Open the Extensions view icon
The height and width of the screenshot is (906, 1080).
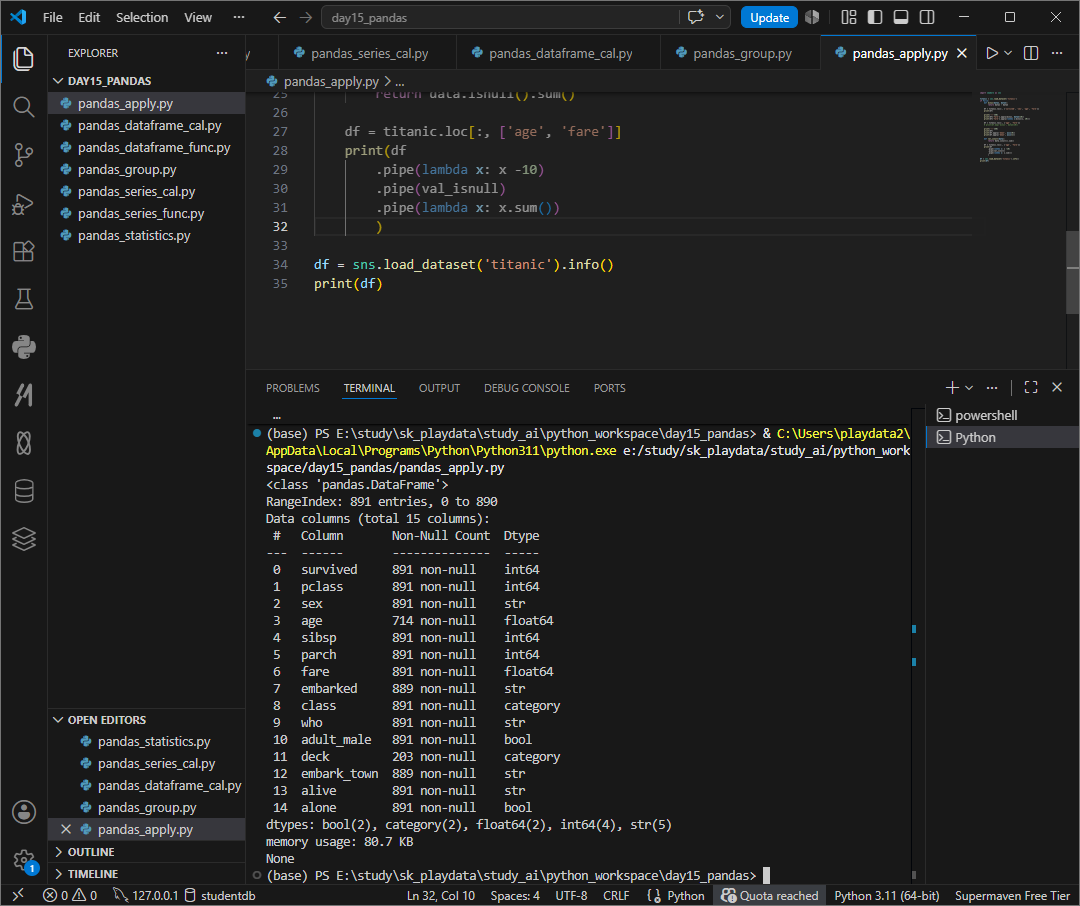(23, 251)
